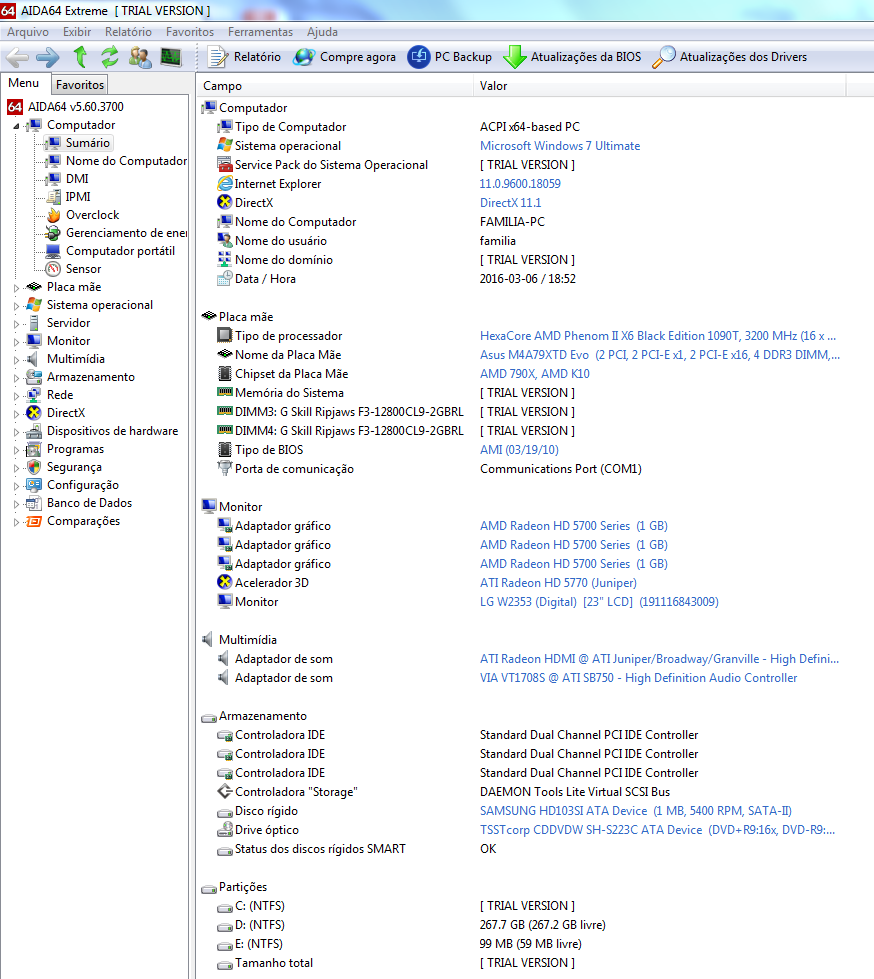Click the Campo column header
The width and height of the screenshot is (874, 979).
point(336,86)
